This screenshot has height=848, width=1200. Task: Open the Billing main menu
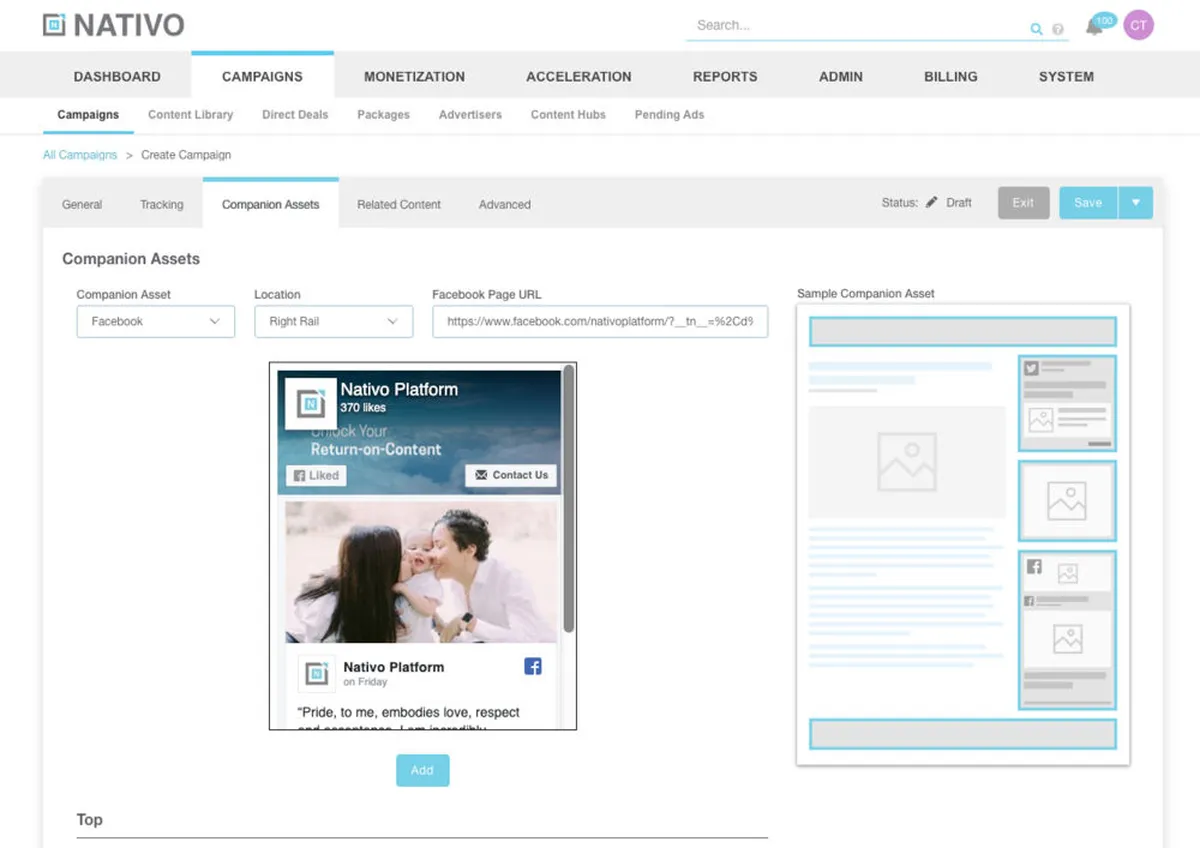click(950, 76)
